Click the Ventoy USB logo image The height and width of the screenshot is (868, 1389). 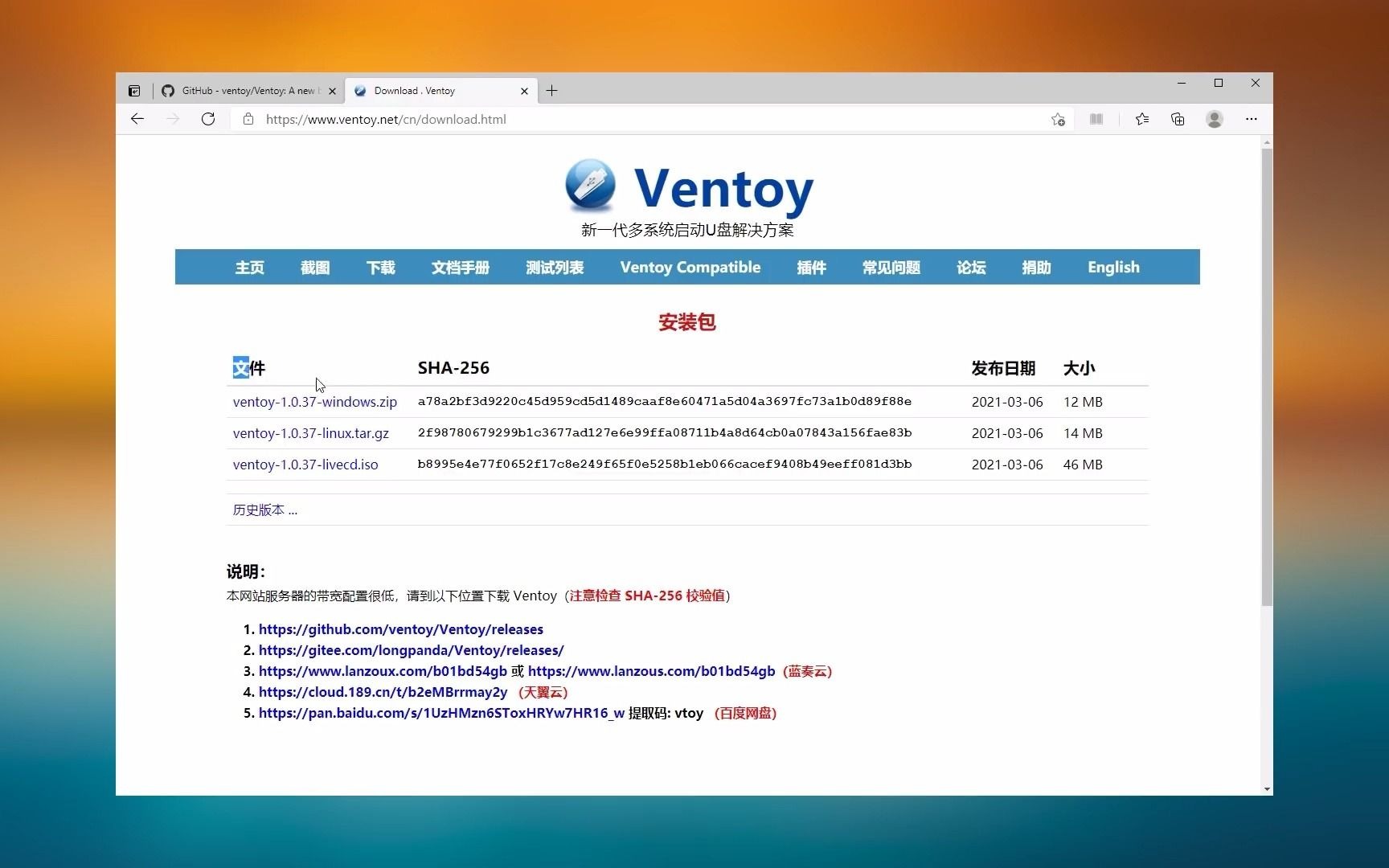coord(590,185)
